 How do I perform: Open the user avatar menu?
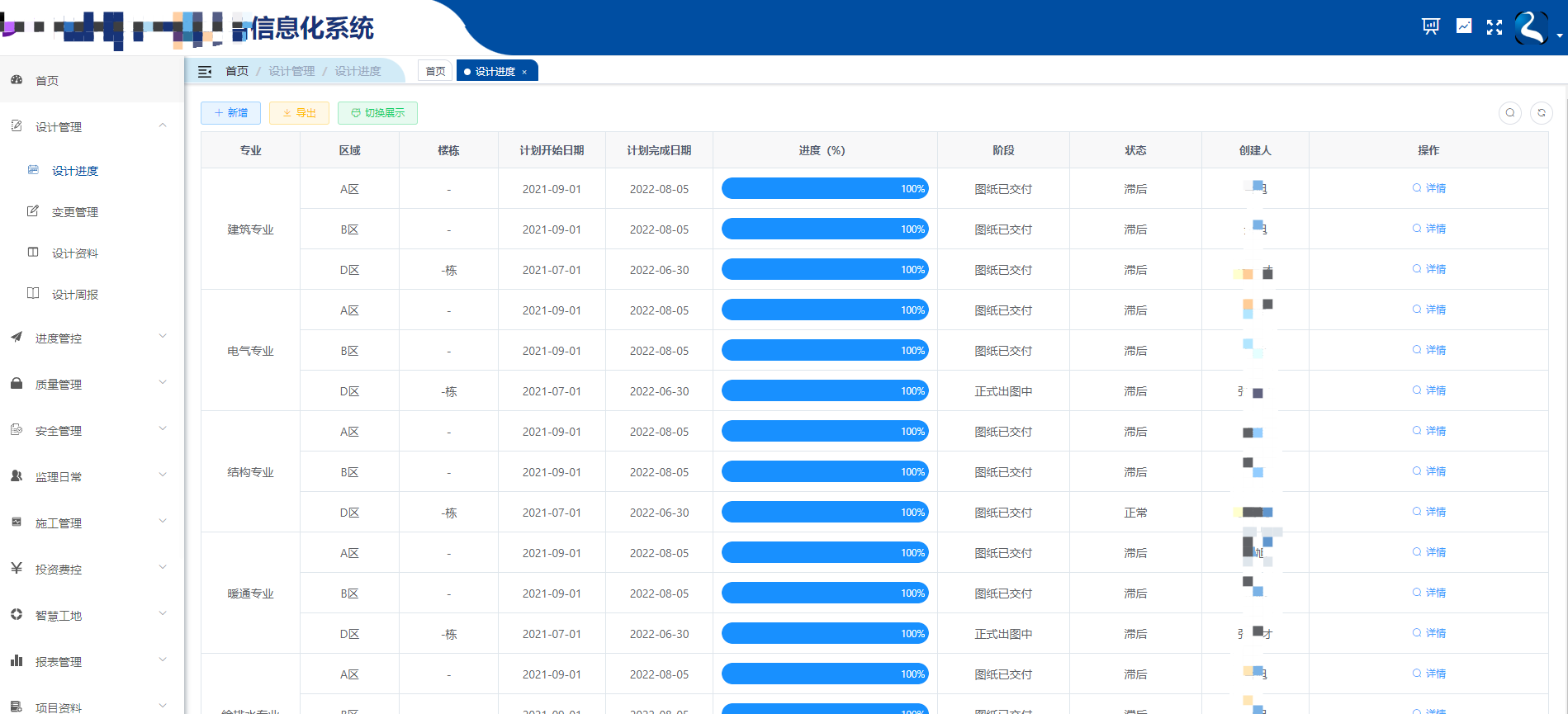1532,28
